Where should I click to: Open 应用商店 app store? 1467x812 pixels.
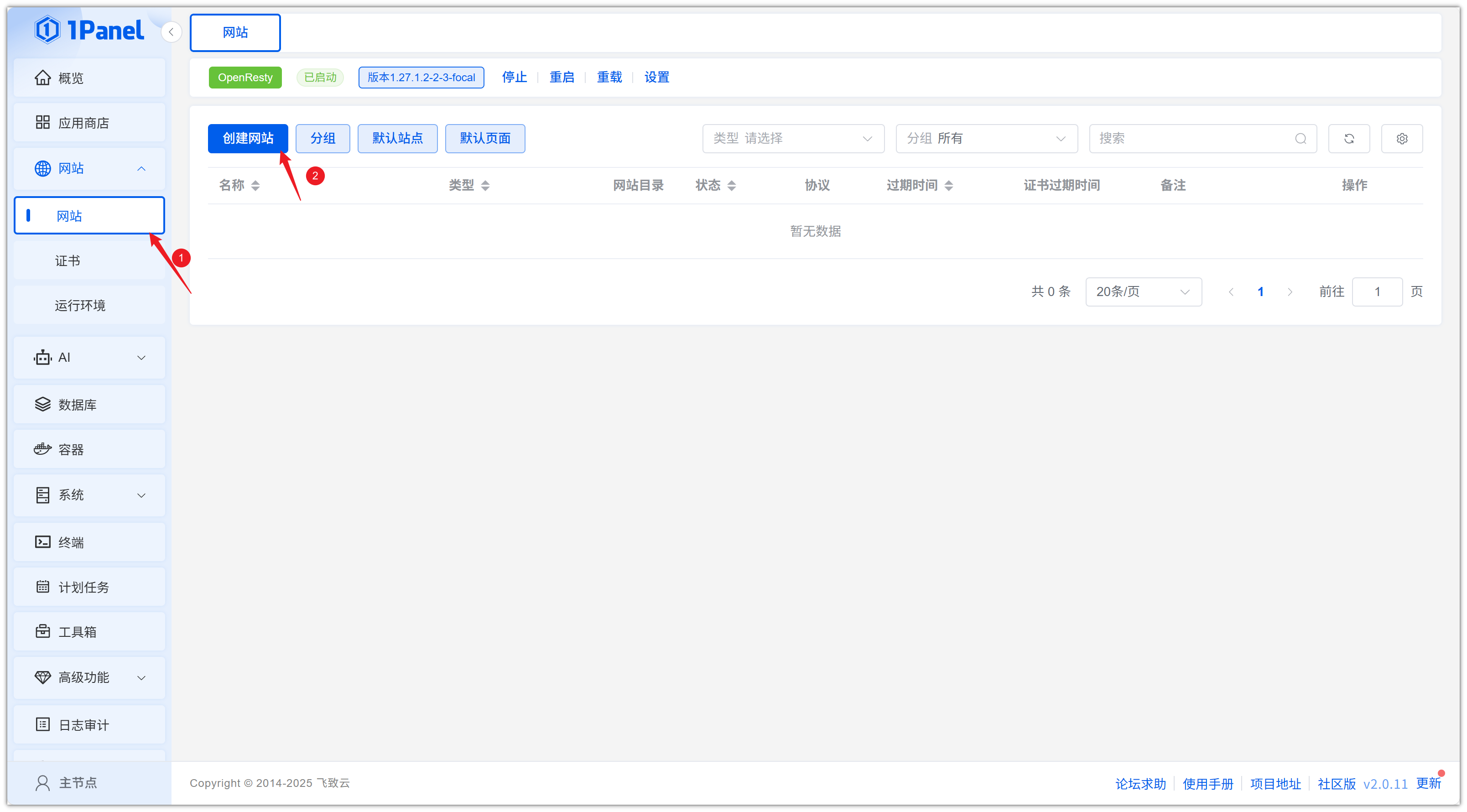tap(89, 122)
